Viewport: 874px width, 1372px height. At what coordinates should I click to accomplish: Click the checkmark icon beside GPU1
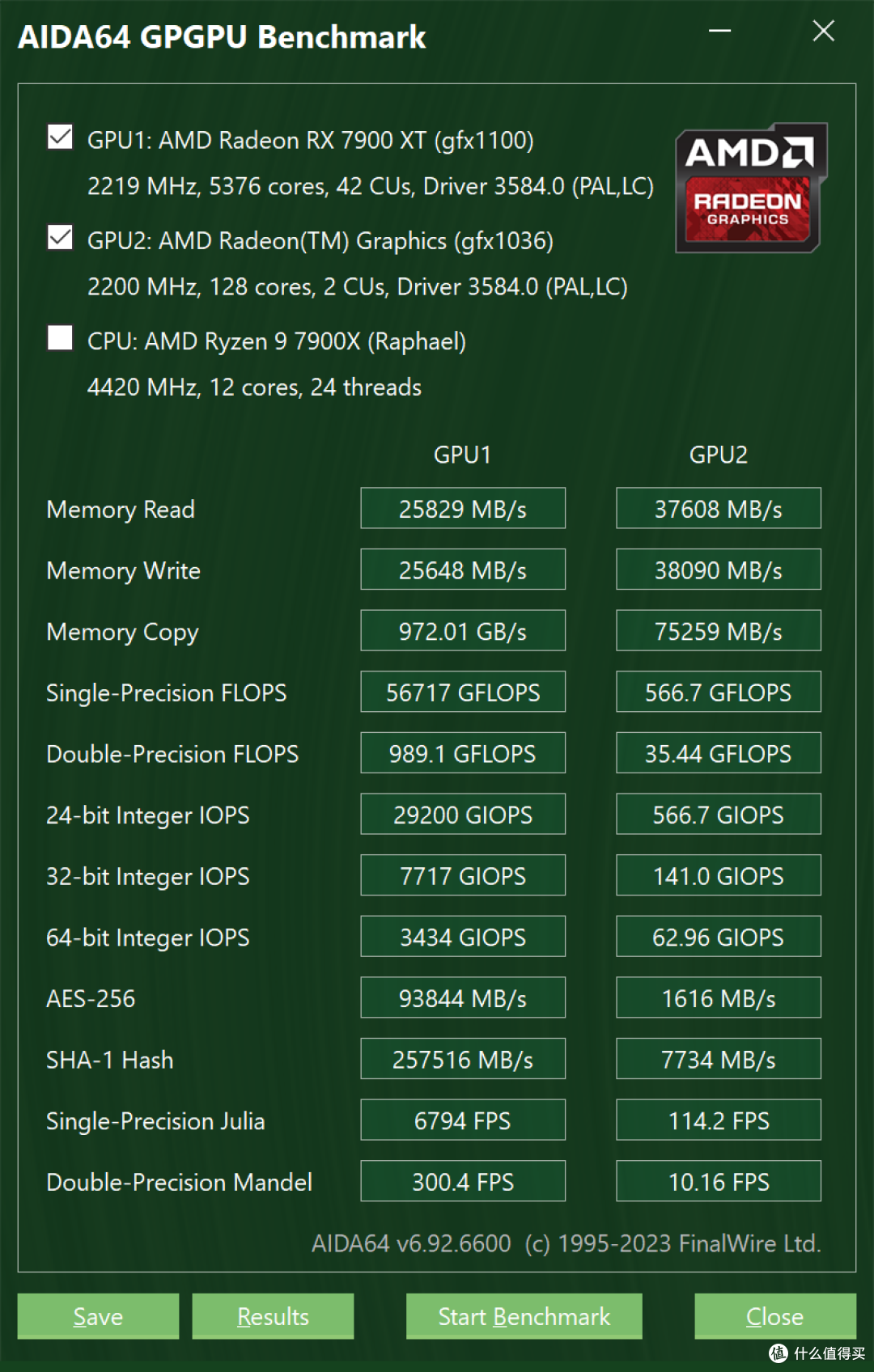[60, 138]
